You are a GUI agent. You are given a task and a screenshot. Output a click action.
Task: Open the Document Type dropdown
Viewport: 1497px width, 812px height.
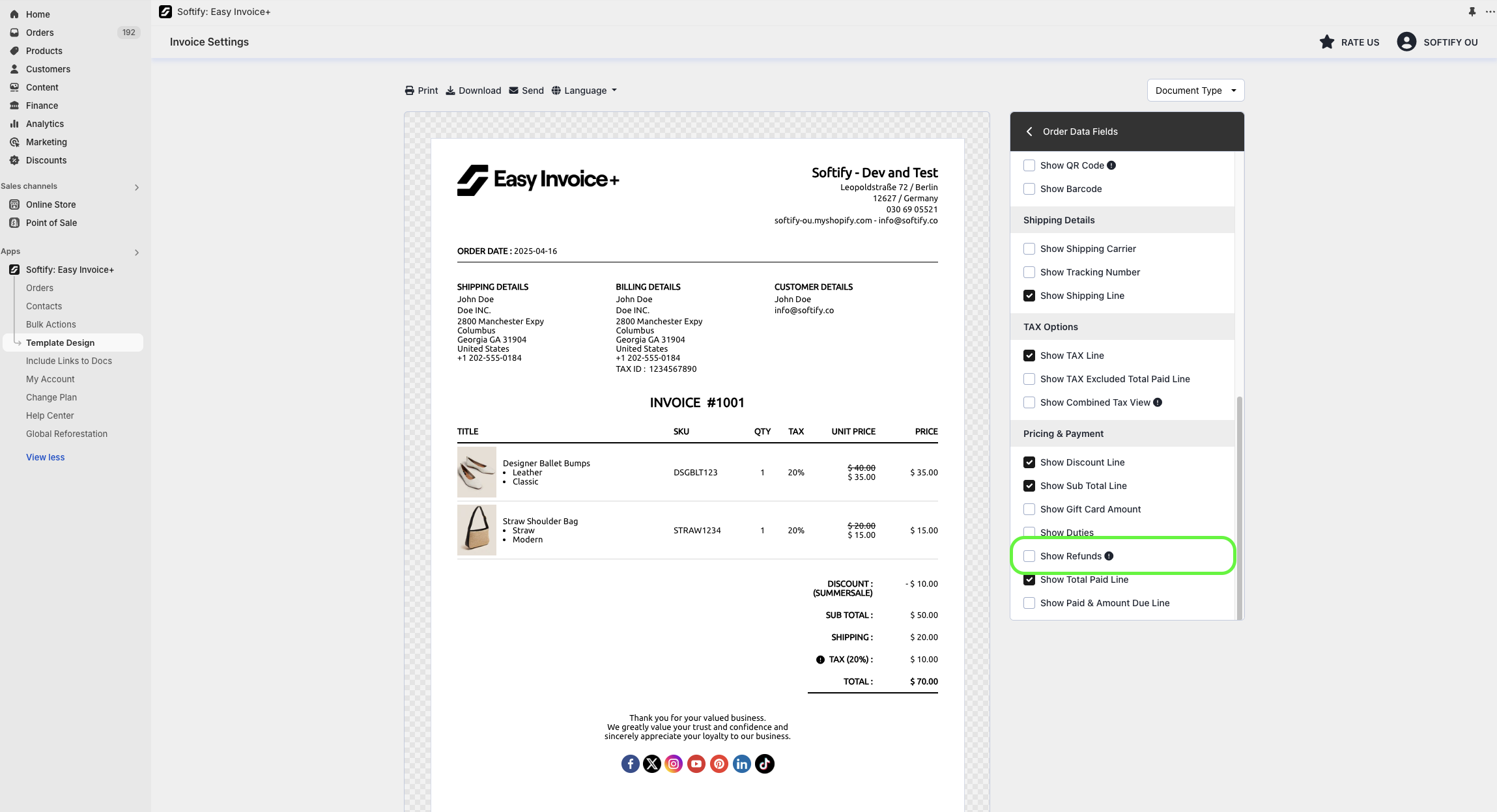tap(1195, 91)
